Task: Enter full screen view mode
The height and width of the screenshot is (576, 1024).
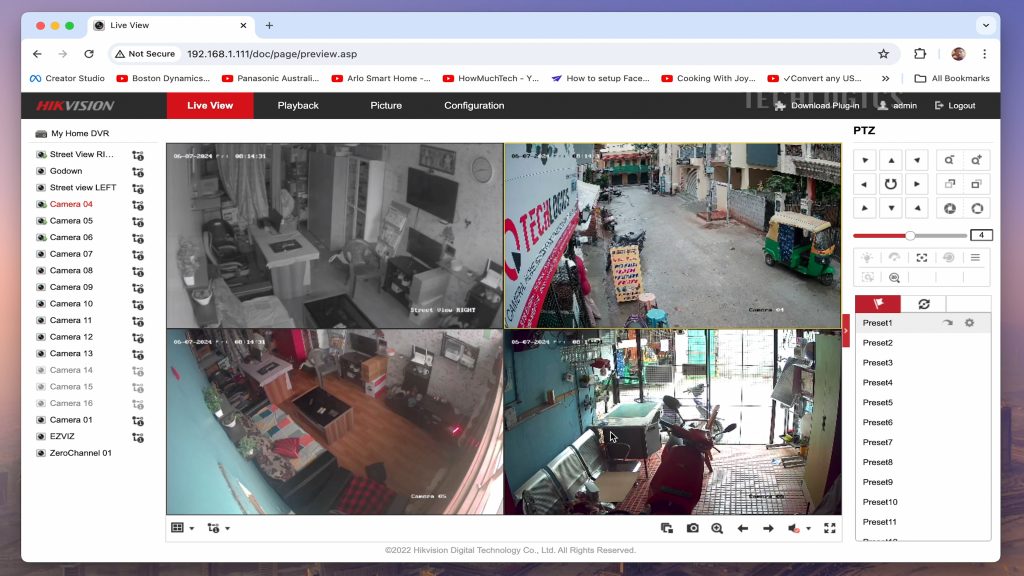Action: pos(829,528)
